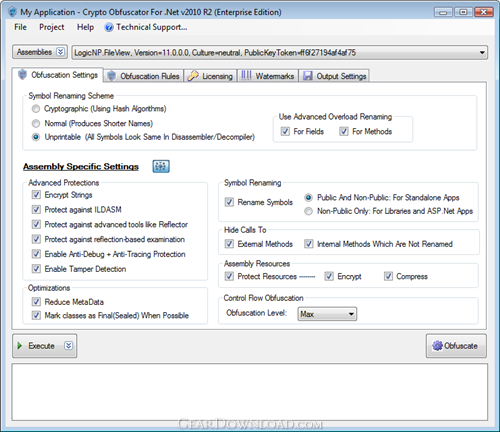
Task: Open the Help menu
Action: pyautogui.click(x=85, y=27)
